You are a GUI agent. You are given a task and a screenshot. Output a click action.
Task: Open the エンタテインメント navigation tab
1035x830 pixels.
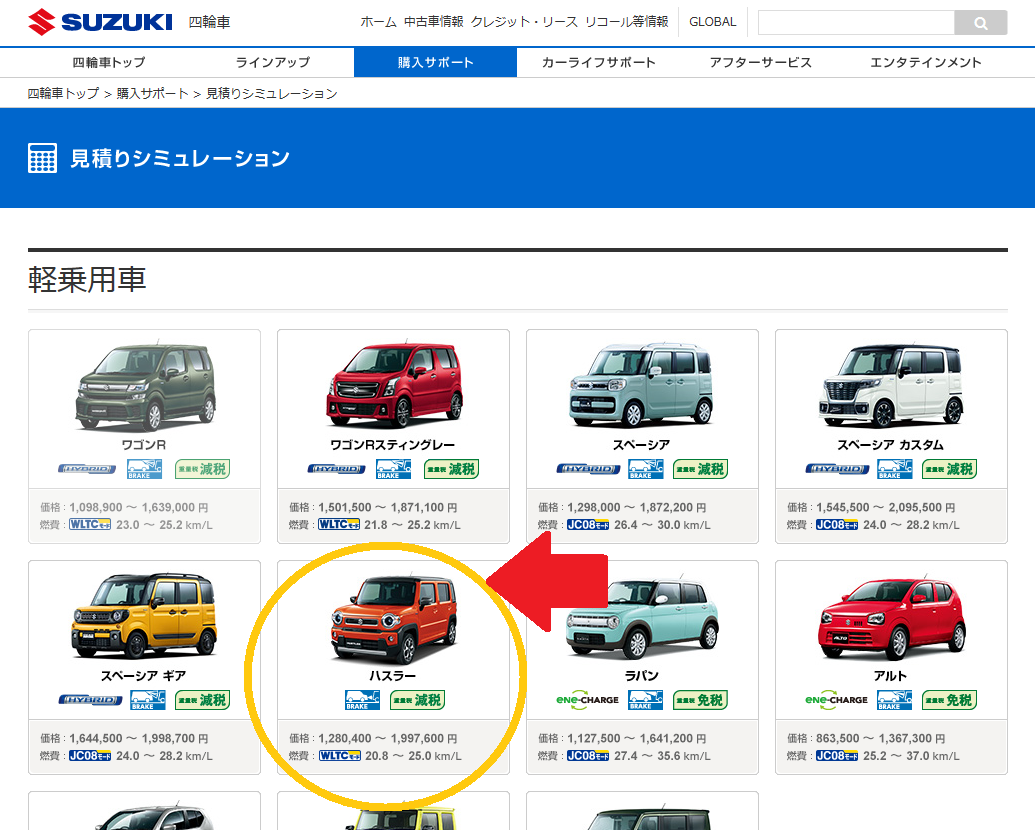(x=925, y=63)
